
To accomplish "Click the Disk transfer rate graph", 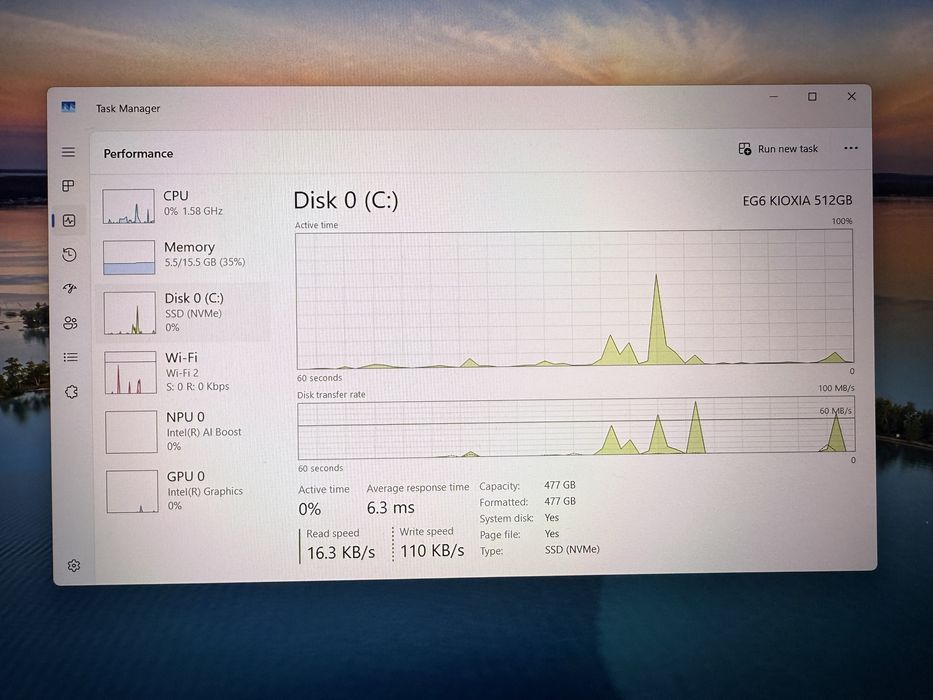I will [577, 429].
